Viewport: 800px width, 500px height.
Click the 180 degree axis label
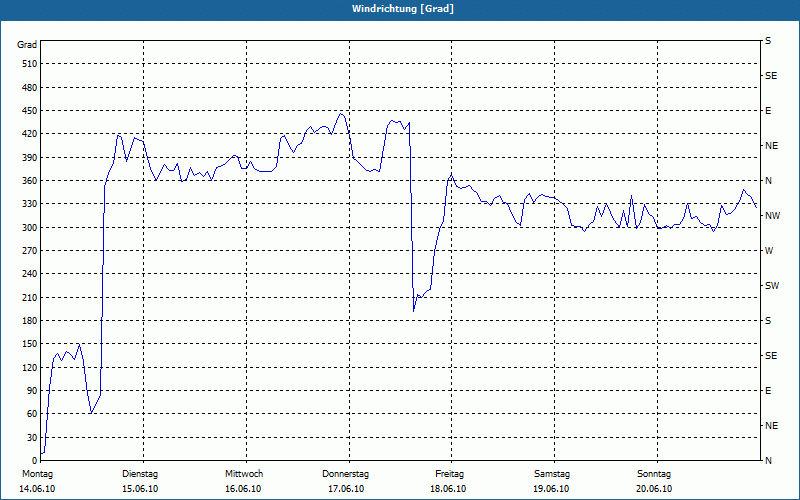30,321
